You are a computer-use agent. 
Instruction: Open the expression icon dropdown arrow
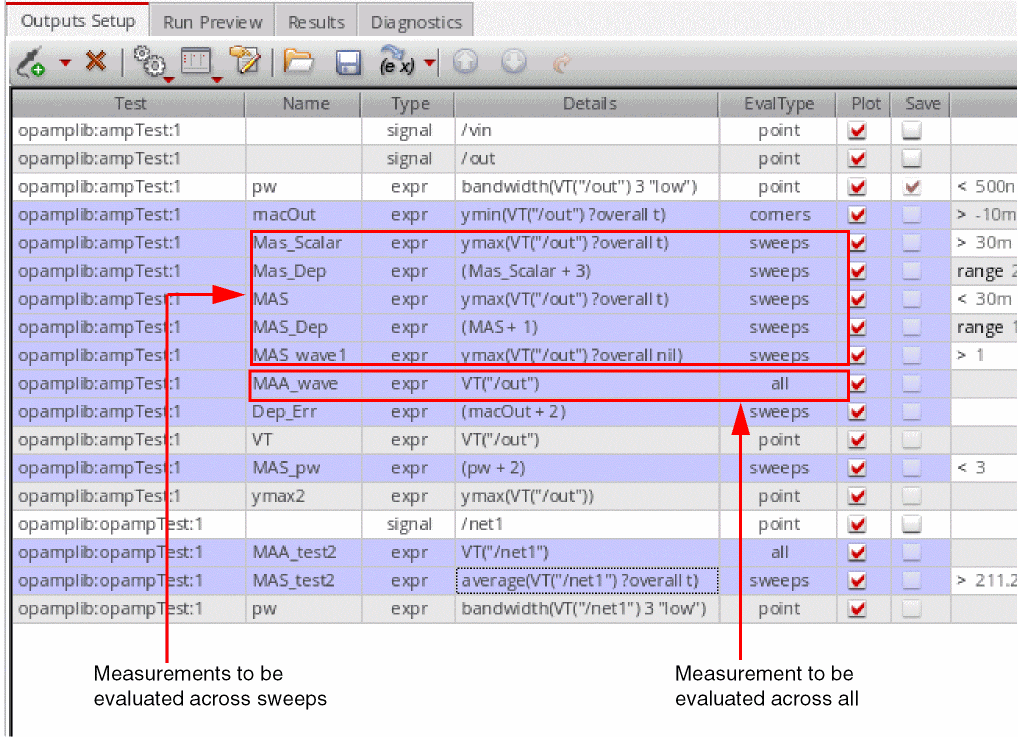tap(430, 63)
